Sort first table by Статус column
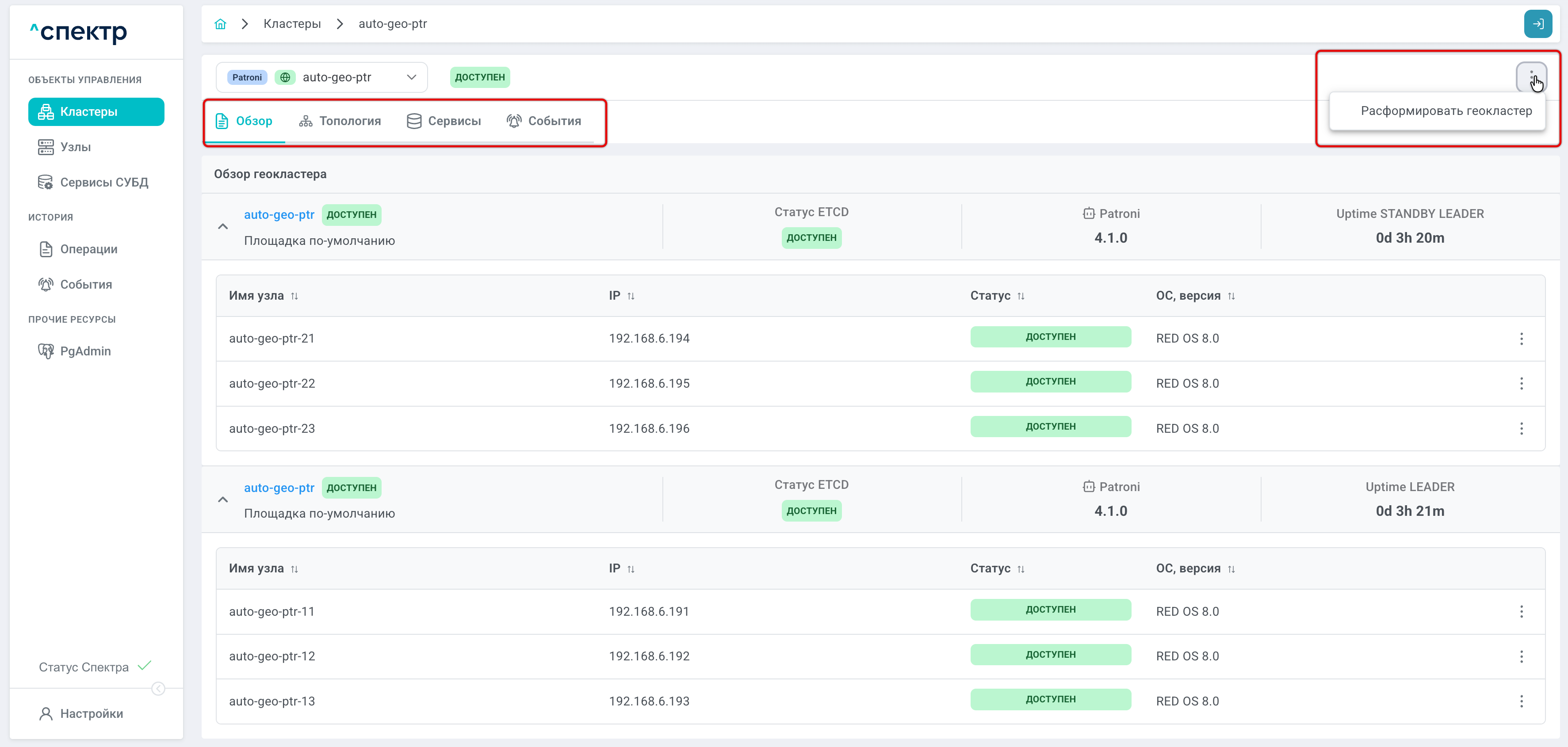 point(1021,296)
